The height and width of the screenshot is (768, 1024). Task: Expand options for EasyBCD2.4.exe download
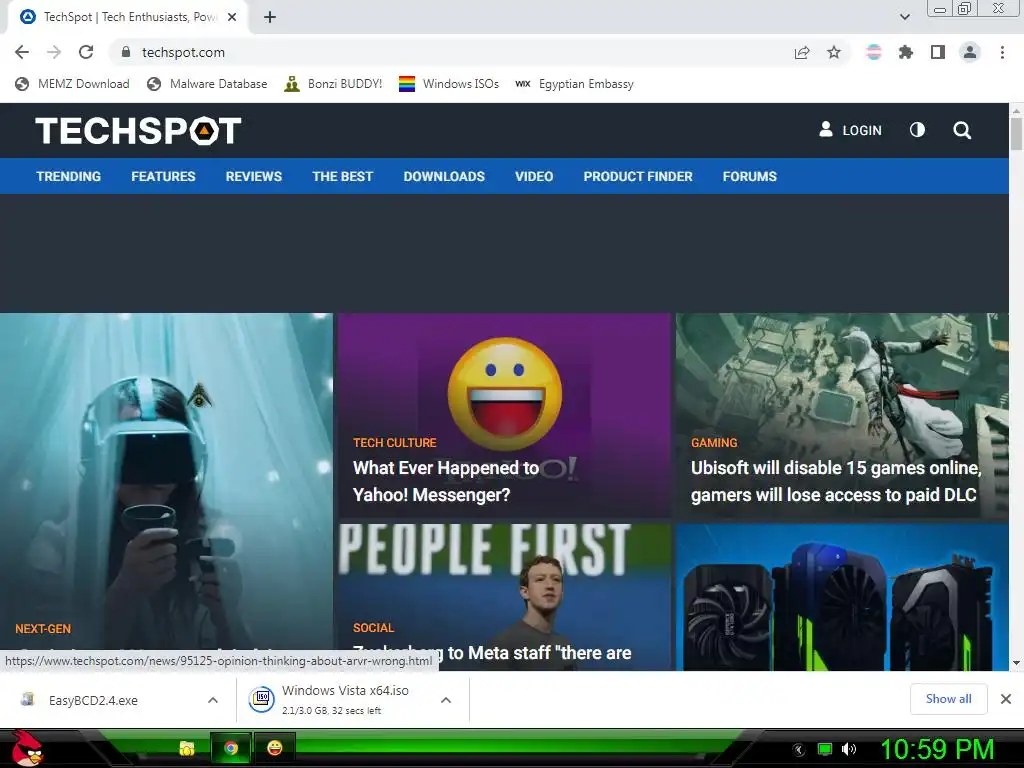[x=213, y=700]
